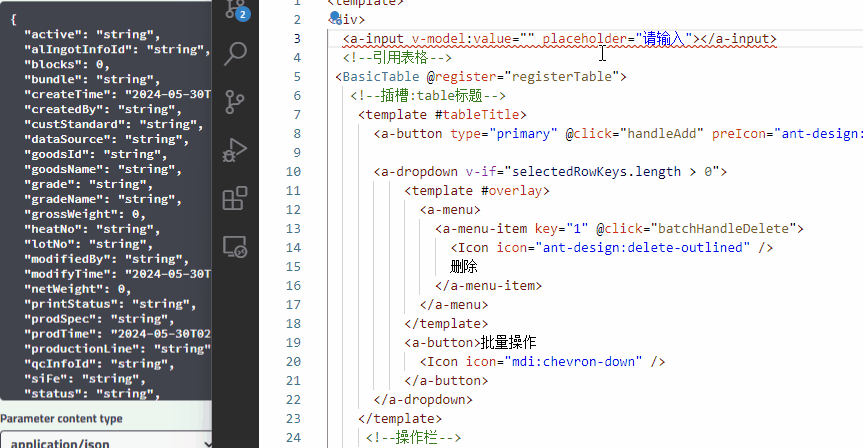863x448 pixels.
Task: Open the Remote Explorer view
Action: [x=235, y=246]
